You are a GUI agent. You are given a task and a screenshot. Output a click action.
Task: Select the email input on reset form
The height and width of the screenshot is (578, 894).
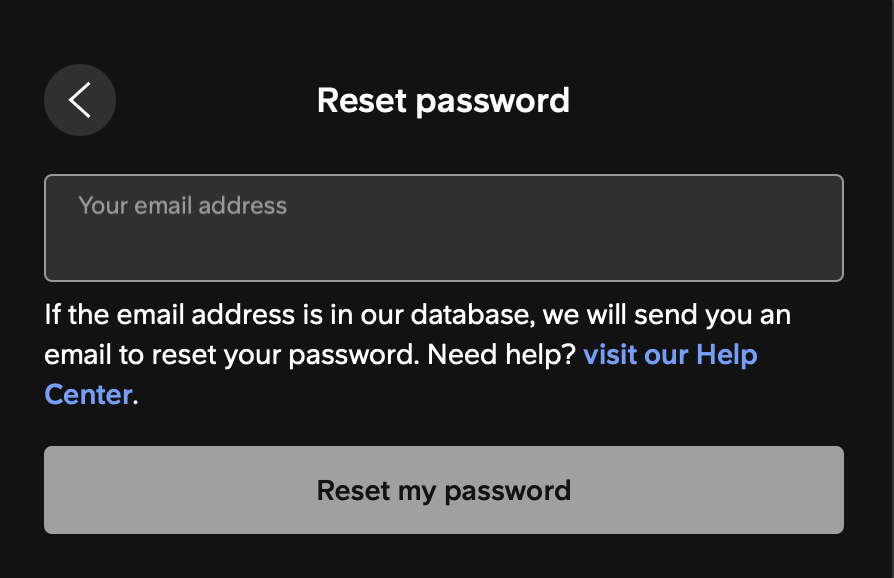tap(443, 228)
